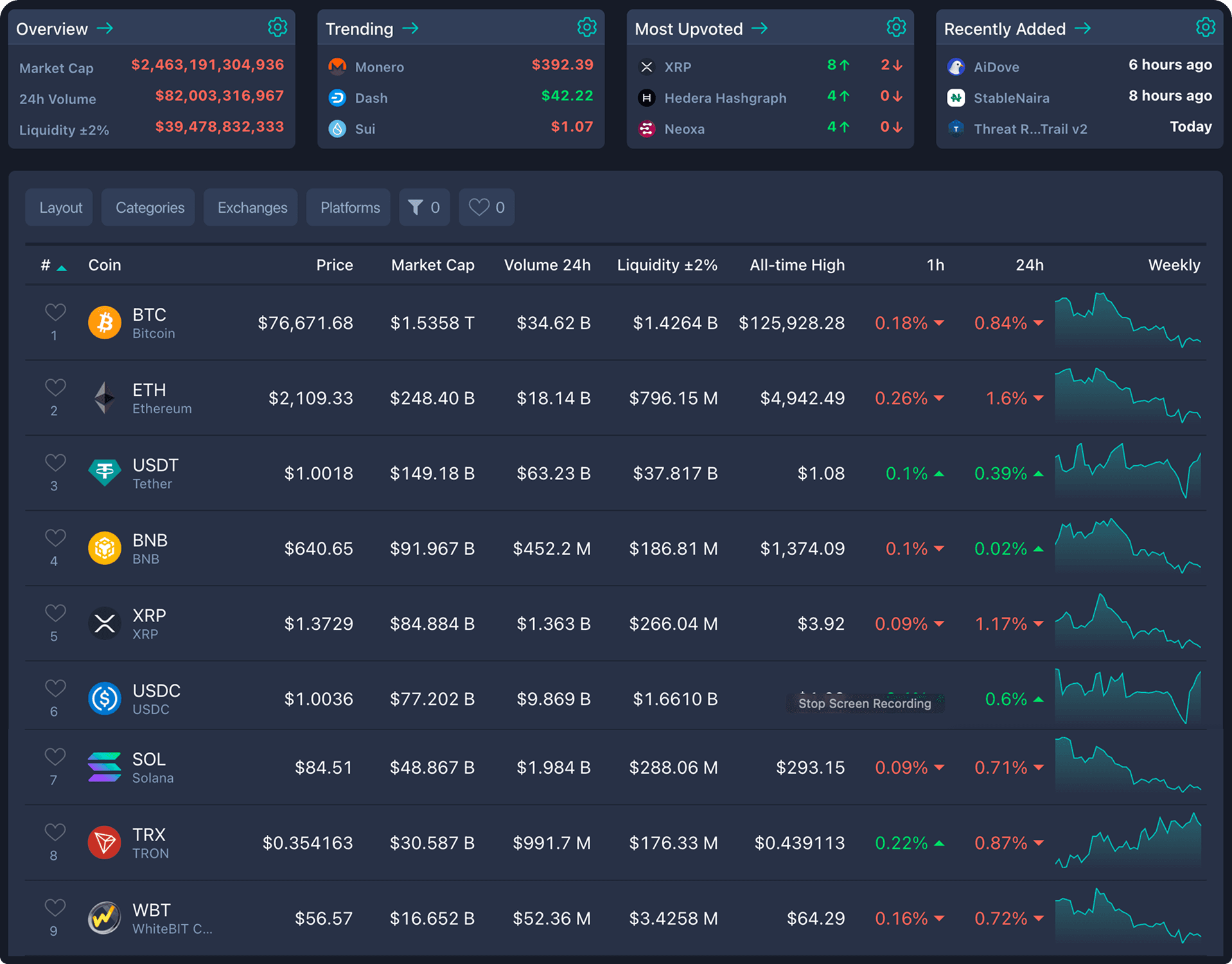This screenshot has height=964, width=1232.
Task: Open the Recently Added arrow link
Action: 1083,28
